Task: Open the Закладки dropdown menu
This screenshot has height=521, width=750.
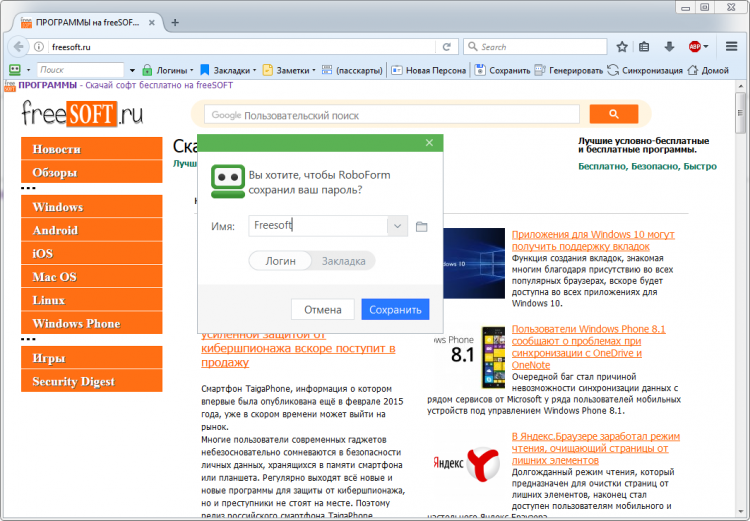Action: tap(228, 70)
